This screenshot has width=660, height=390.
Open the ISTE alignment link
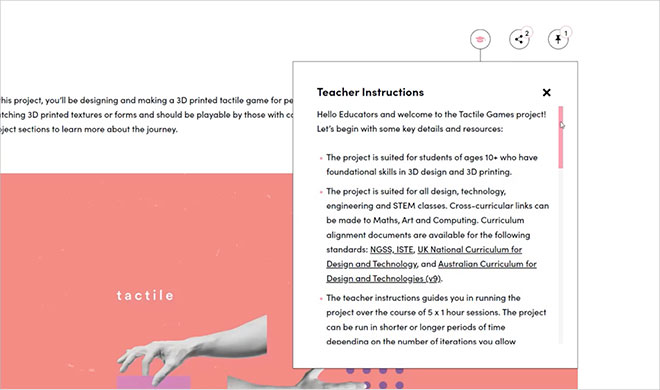click(405, 249)
